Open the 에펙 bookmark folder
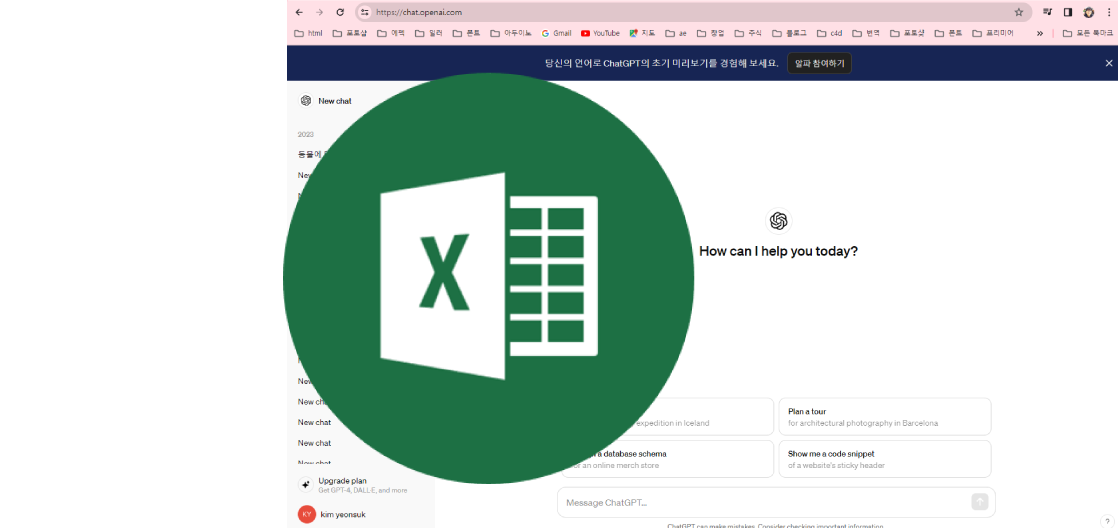1118x528 pixels. (x=391, y=33)
